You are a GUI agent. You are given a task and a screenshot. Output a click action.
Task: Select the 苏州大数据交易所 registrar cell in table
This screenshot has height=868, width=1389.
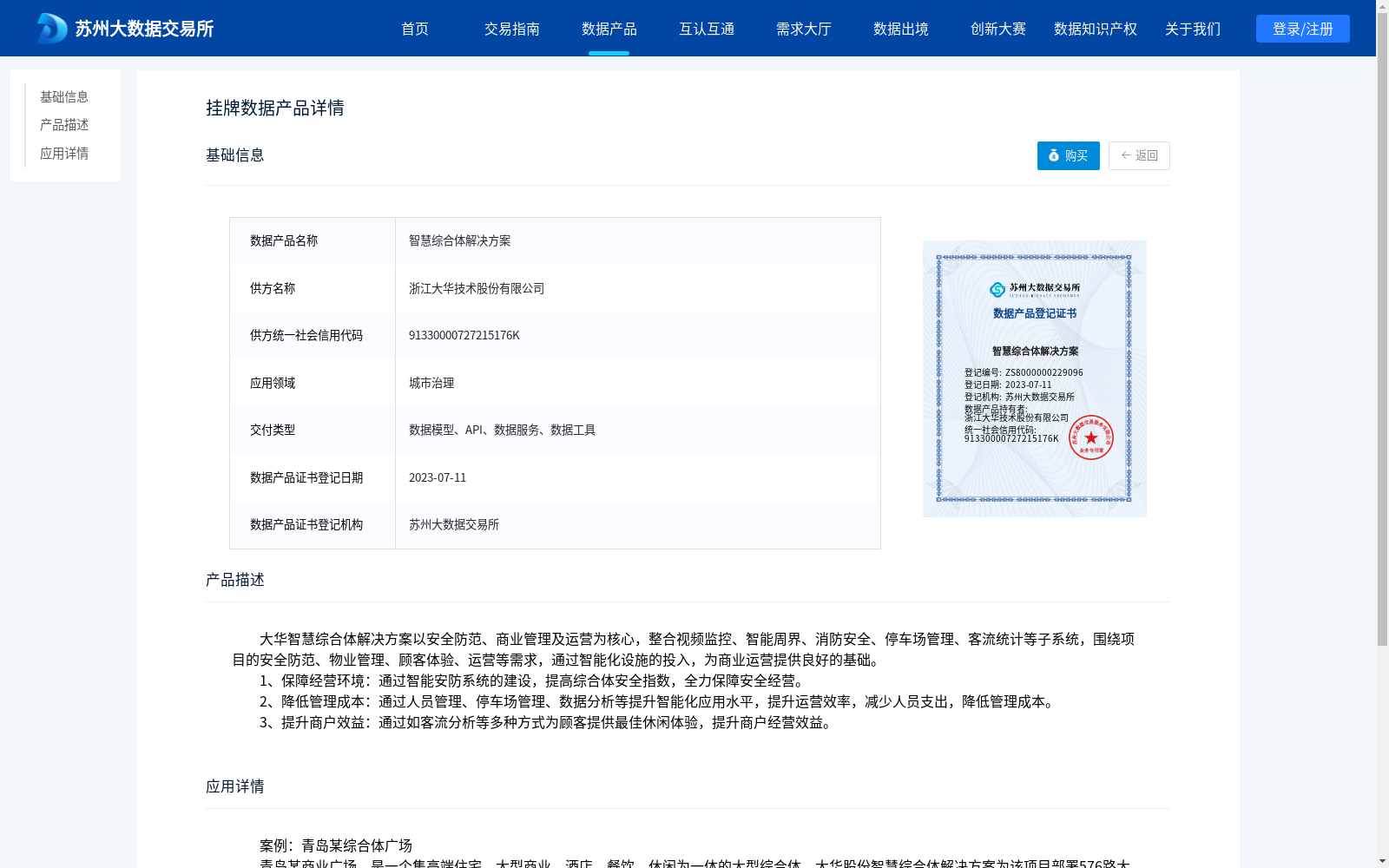(638, 525)
